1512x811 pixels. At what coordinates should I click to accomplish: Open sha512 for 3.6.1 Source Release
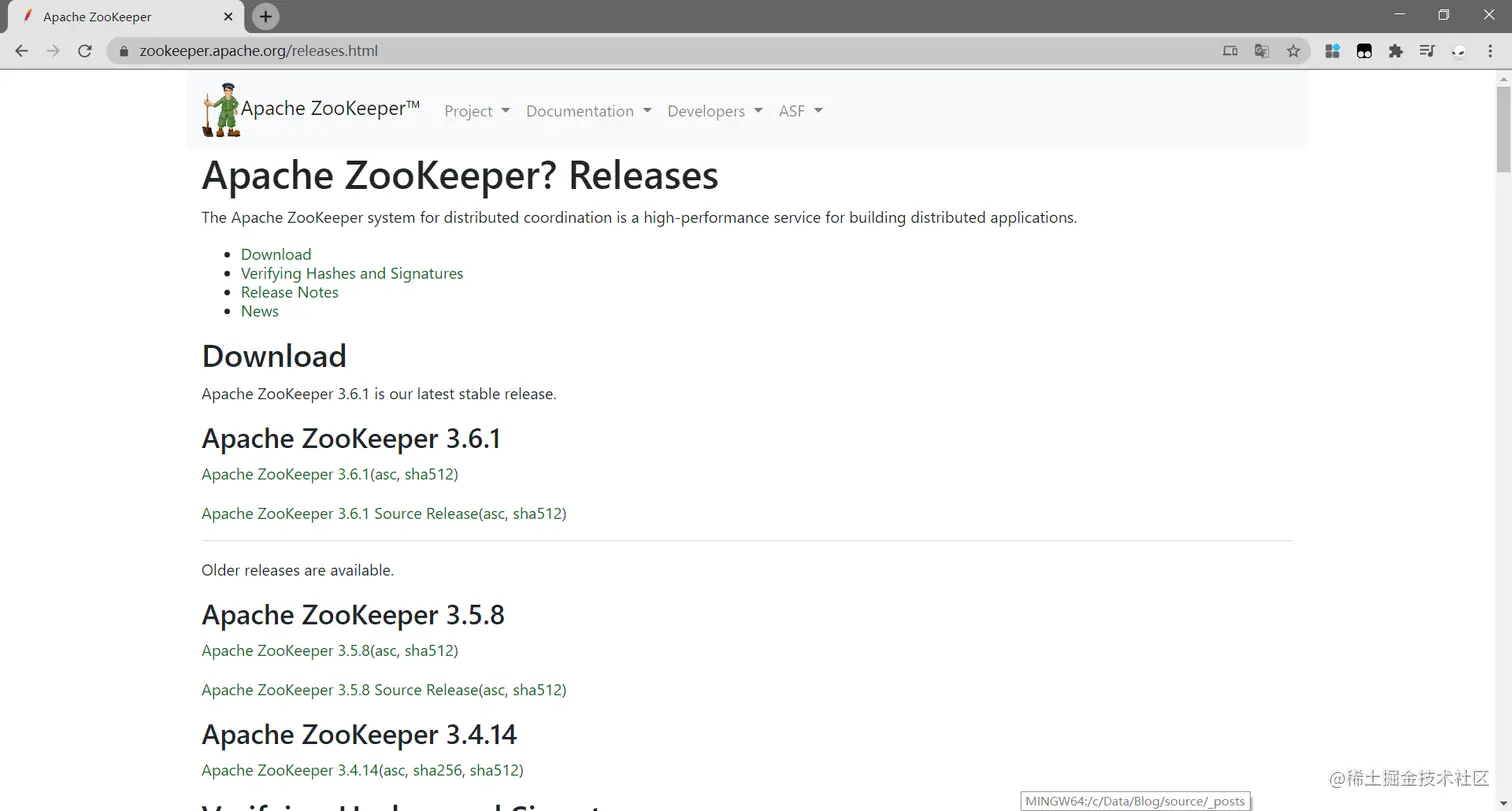pyautogui.click(x=537, y=514)
